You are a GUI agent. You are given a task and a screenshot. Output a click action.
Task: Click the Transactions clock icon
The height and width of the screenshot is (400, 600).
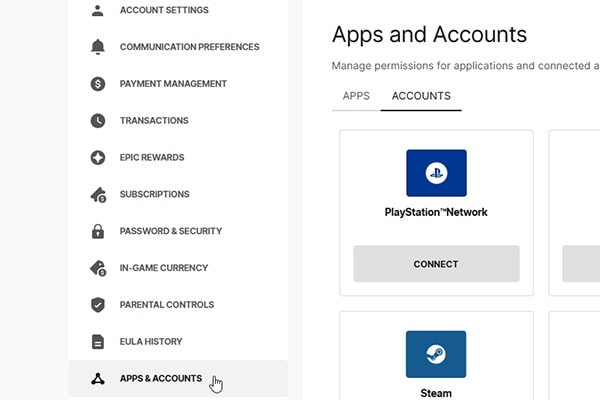[x=98, y=121]
